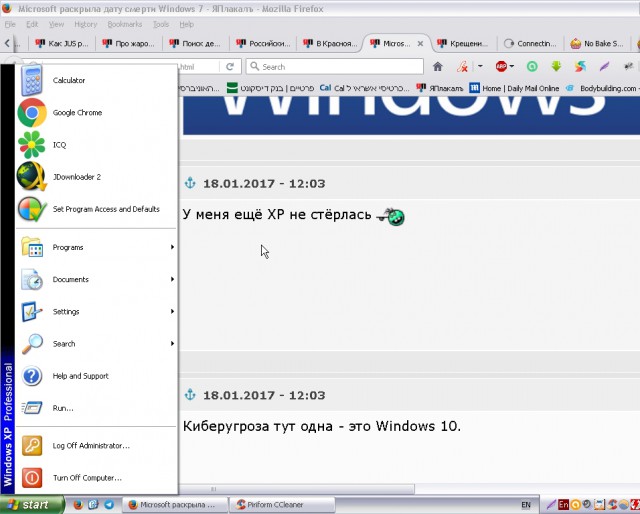Click the page horizontal scrollbar
The image size is (640, 514).
(296, 489)
